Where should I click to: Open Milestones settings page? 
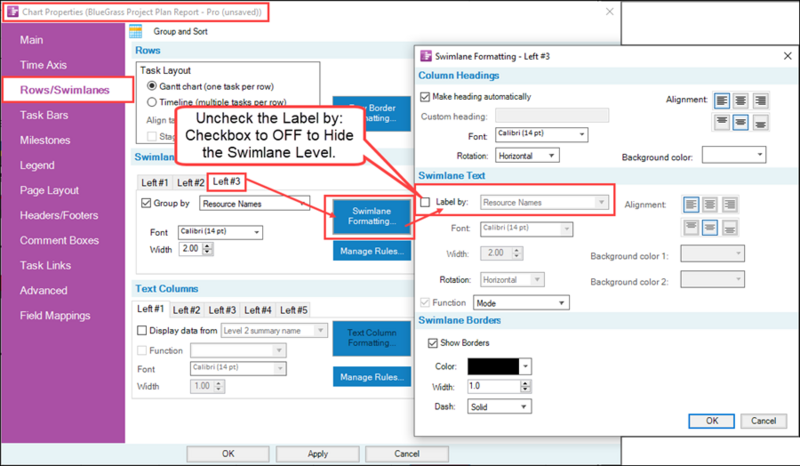coord(45,140)
